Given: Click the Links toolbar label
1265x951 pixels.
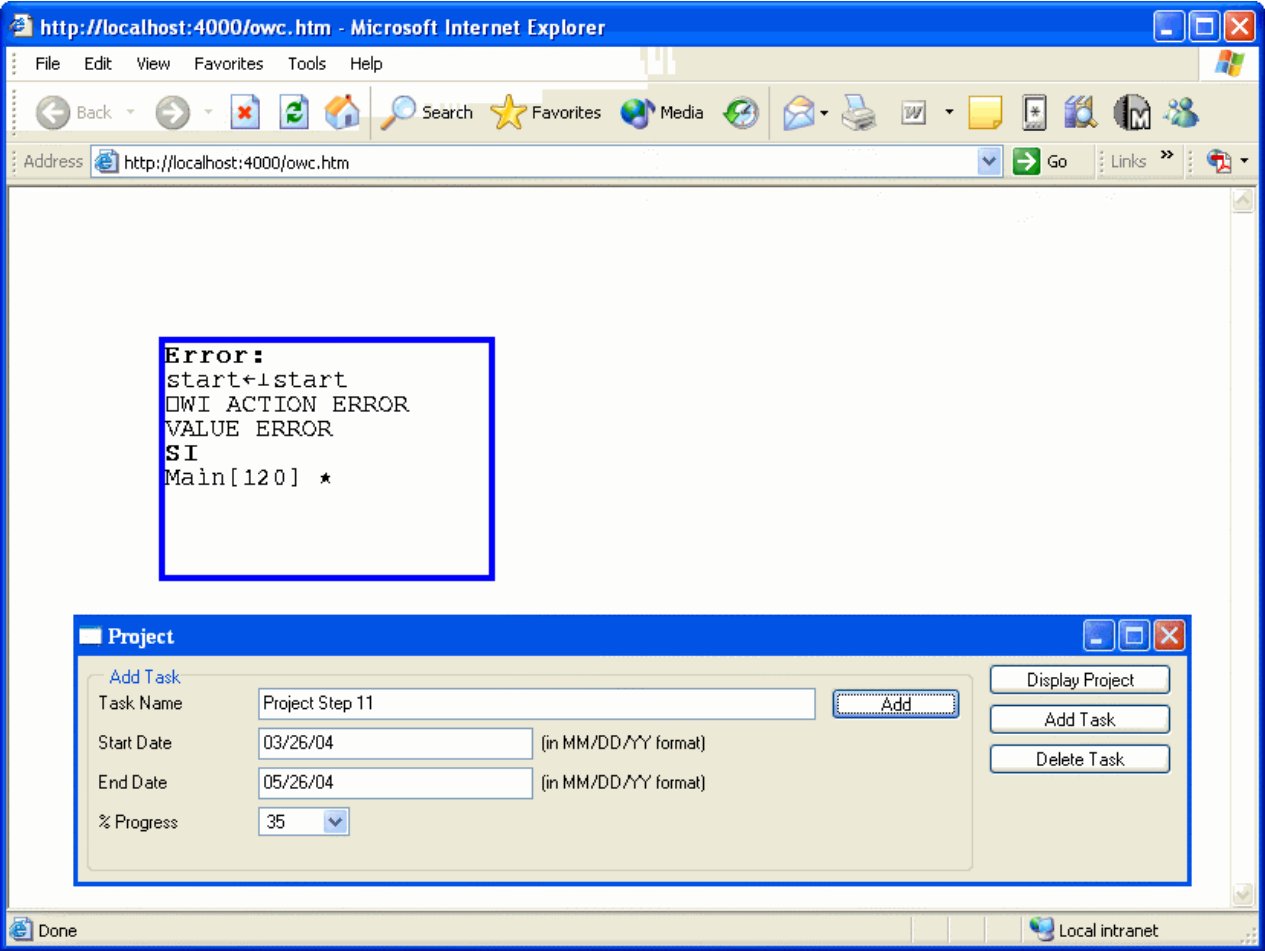Looking at the screenshot, I should pos(1128,161).
